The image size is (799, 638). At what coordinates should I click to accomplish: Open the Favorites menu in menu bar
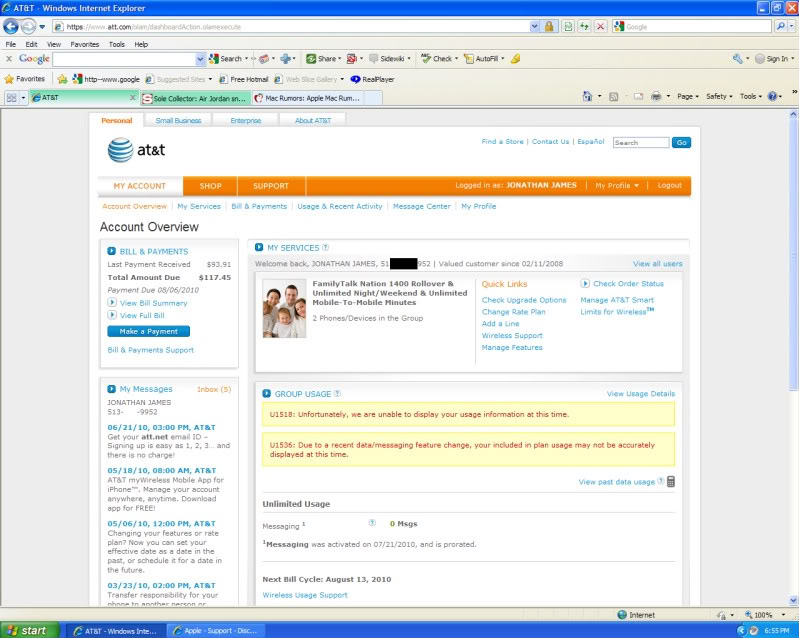[85, 44]
